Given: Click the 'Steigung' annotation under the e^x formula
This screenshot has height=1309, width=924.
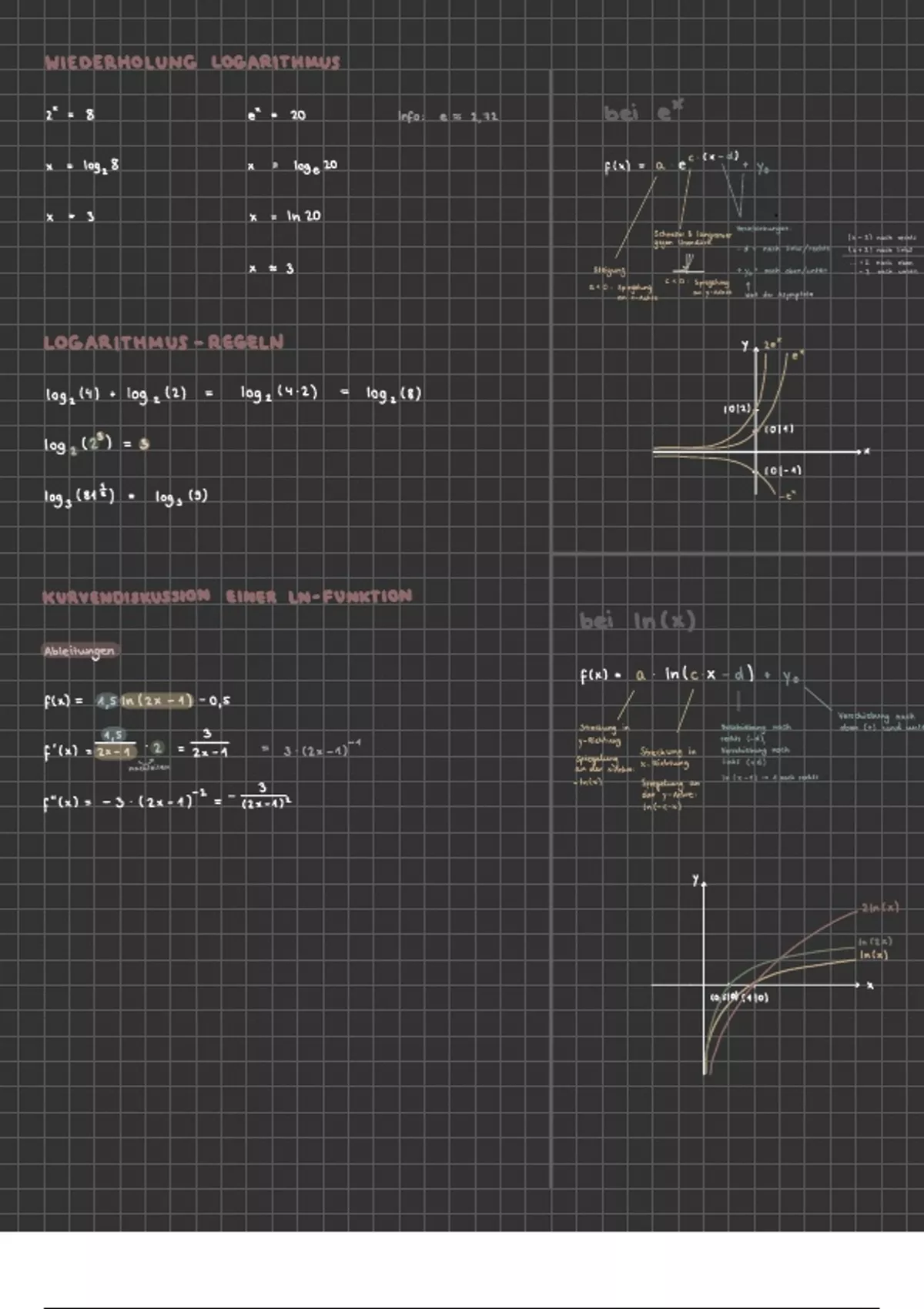Looking at the screenshot, I should coord(610,271).
